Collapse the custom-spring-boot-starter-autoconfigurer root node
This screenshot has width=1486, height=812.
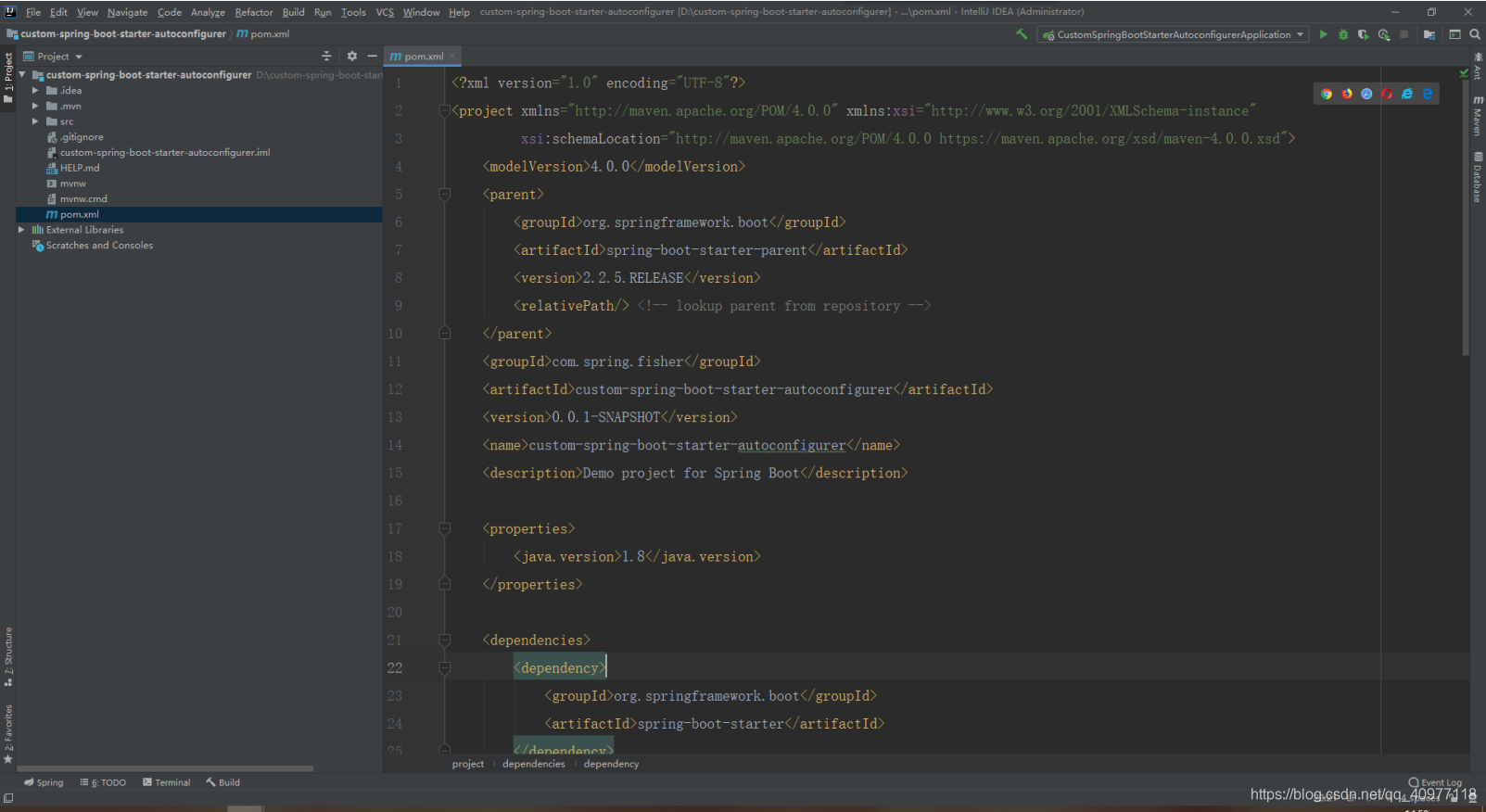22,75
